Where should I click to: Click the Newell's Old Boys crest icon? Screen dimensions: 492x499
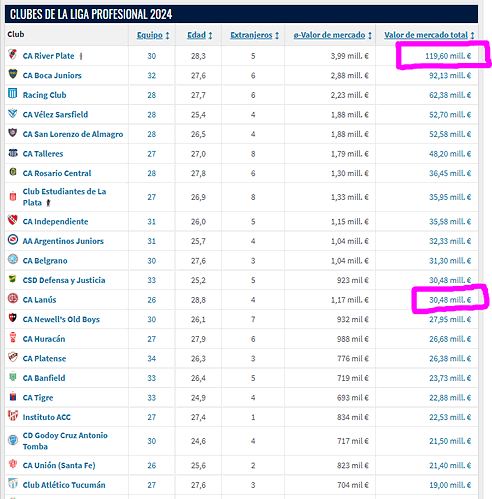pyautogui.click(x=13, y=318)
